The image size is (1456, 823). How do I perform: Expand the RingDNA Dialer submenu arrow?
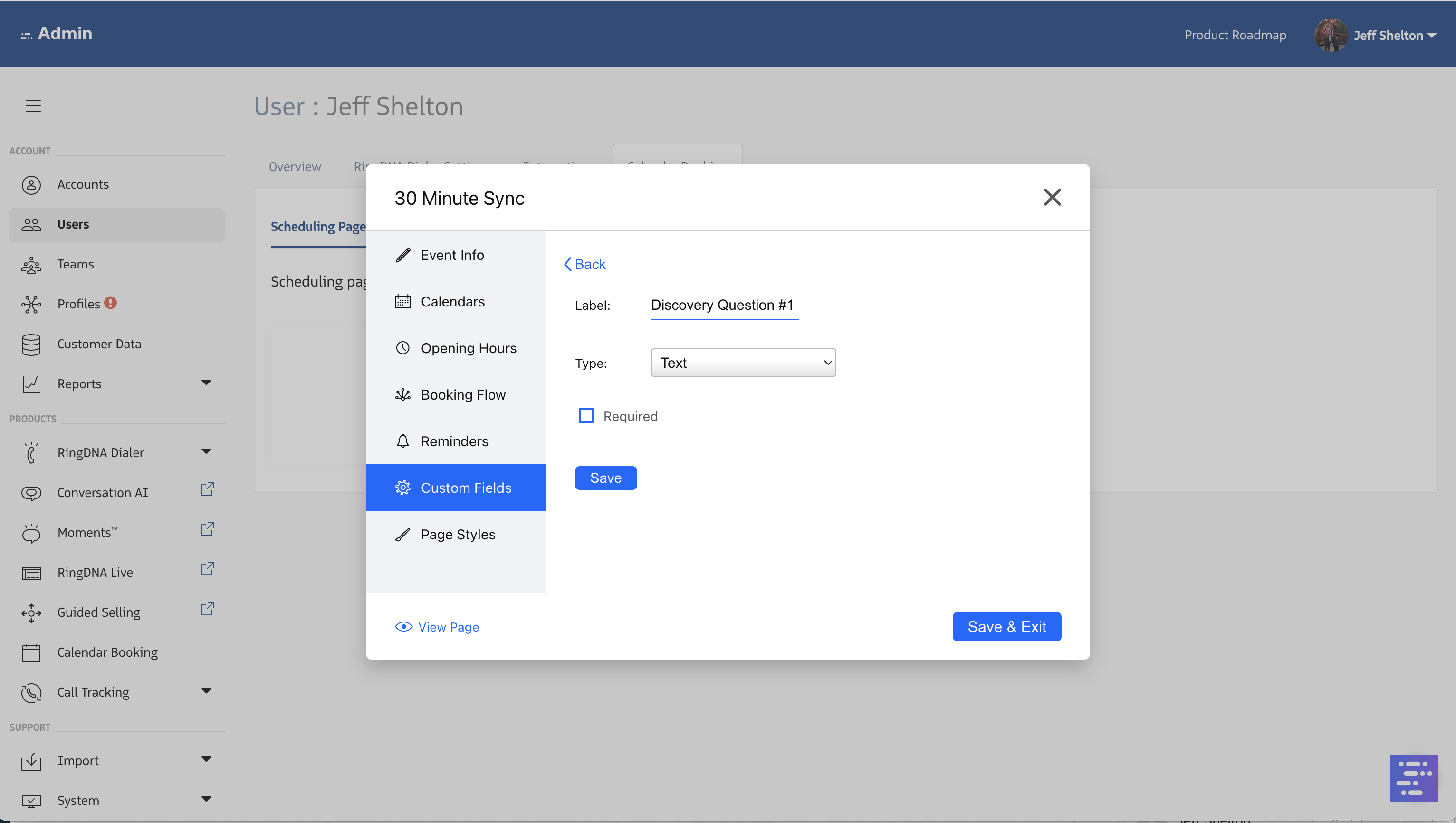(x=206, y=451)
